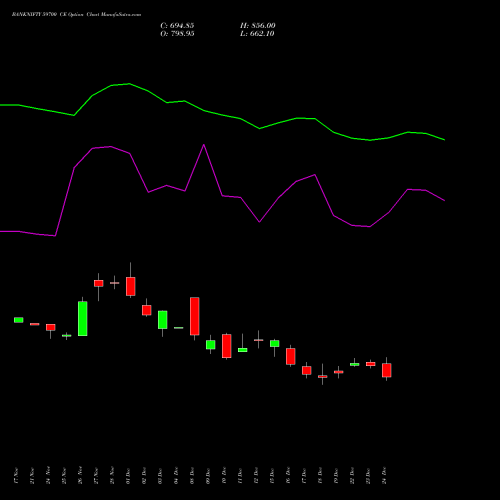The width and height of the screenshot is (500, 500).
Task: Click the green candle above 15 Dec
Action: click(275, 344)
